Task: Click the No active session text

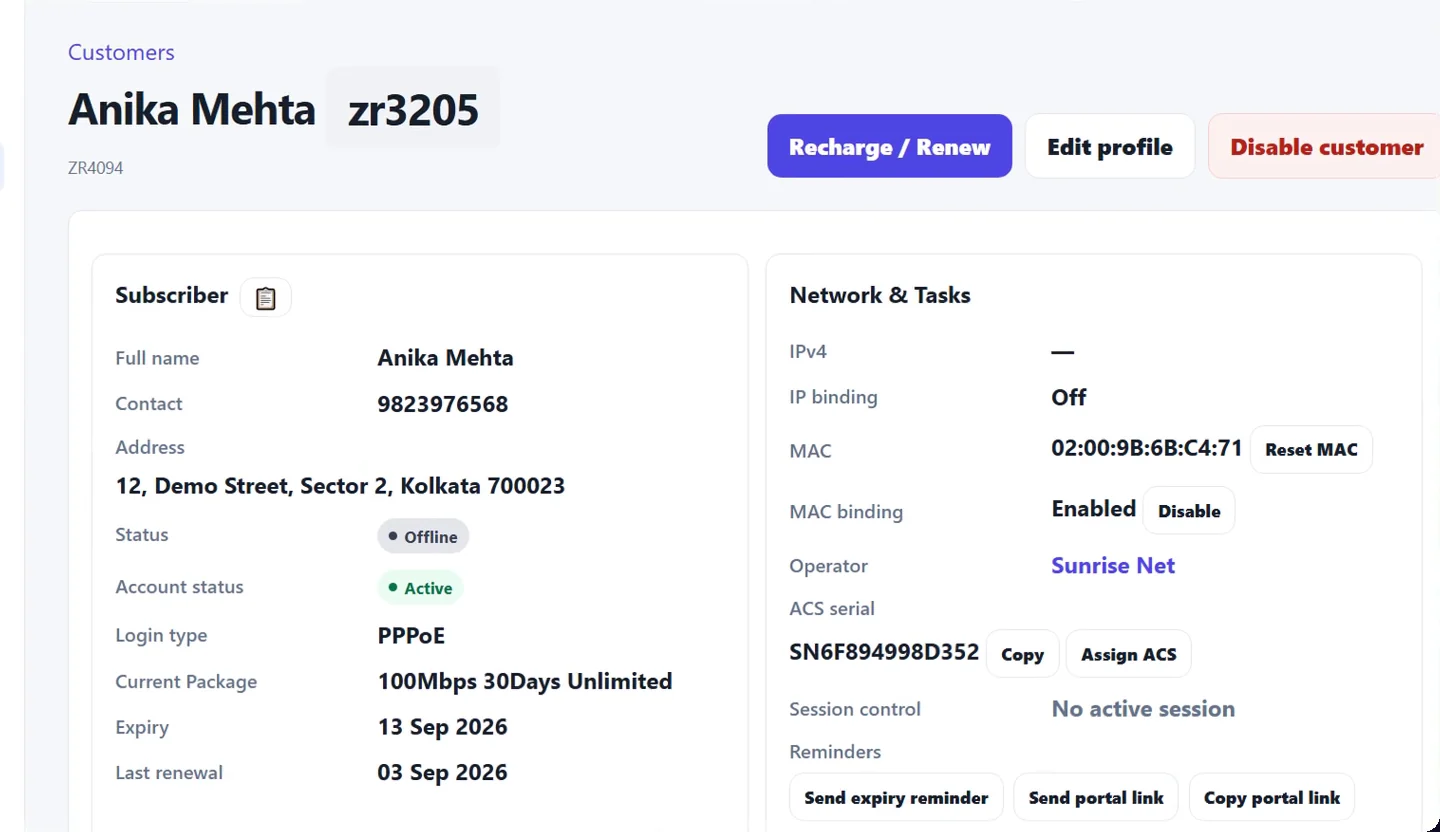Action: pyautogui.click(x=1143, y=710)
